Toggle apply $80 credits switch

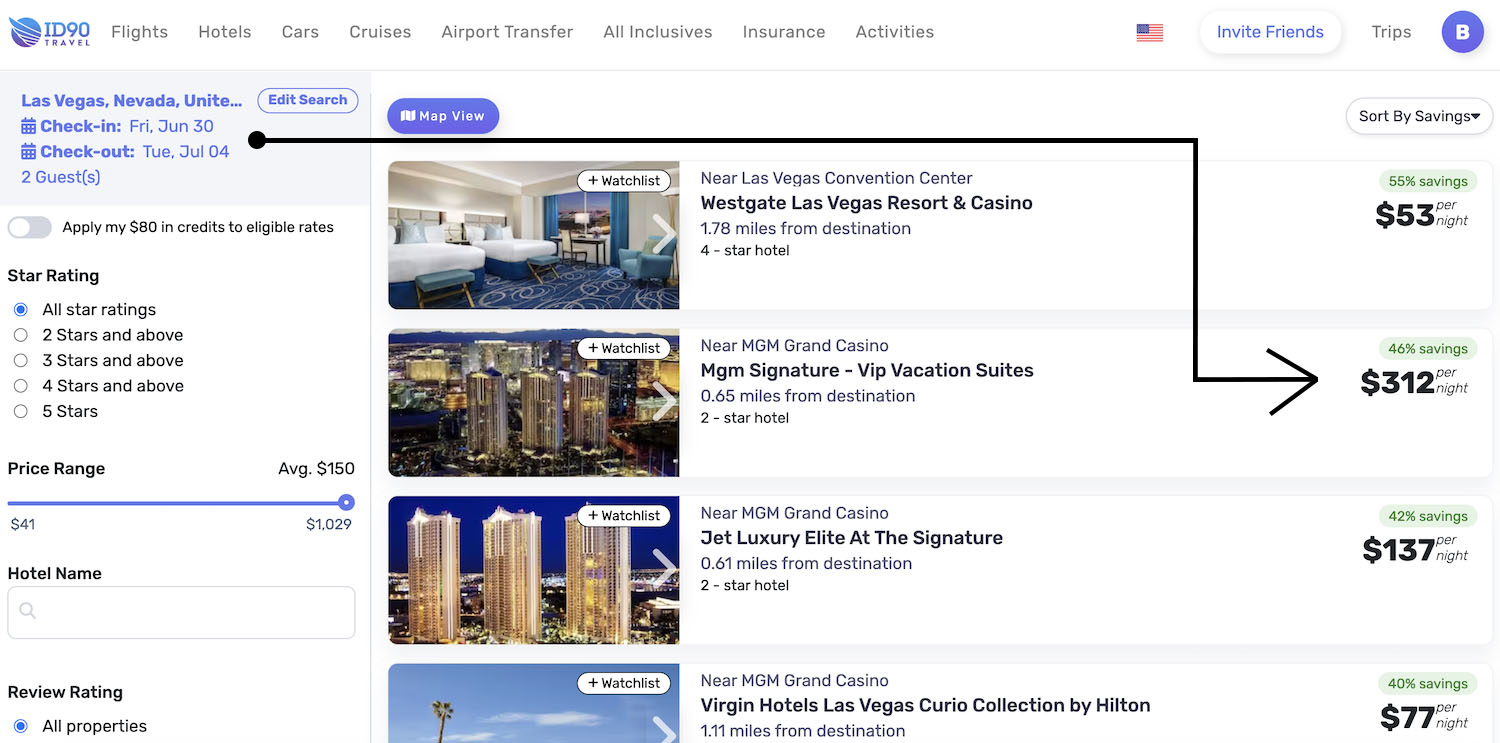(x=29, y=227)
